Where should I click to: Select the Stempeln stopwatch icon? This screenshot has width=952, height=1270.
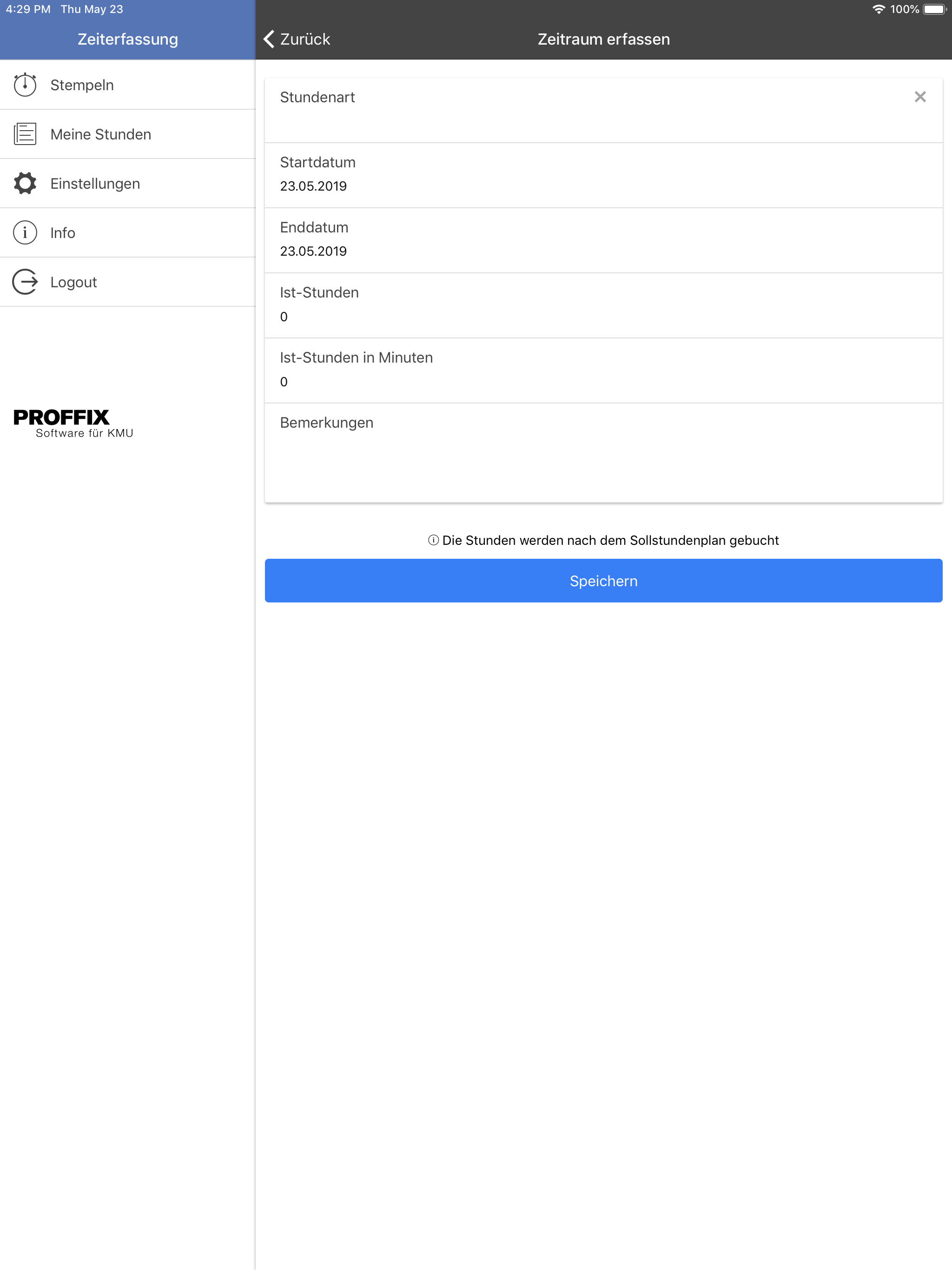pos(25,84)
